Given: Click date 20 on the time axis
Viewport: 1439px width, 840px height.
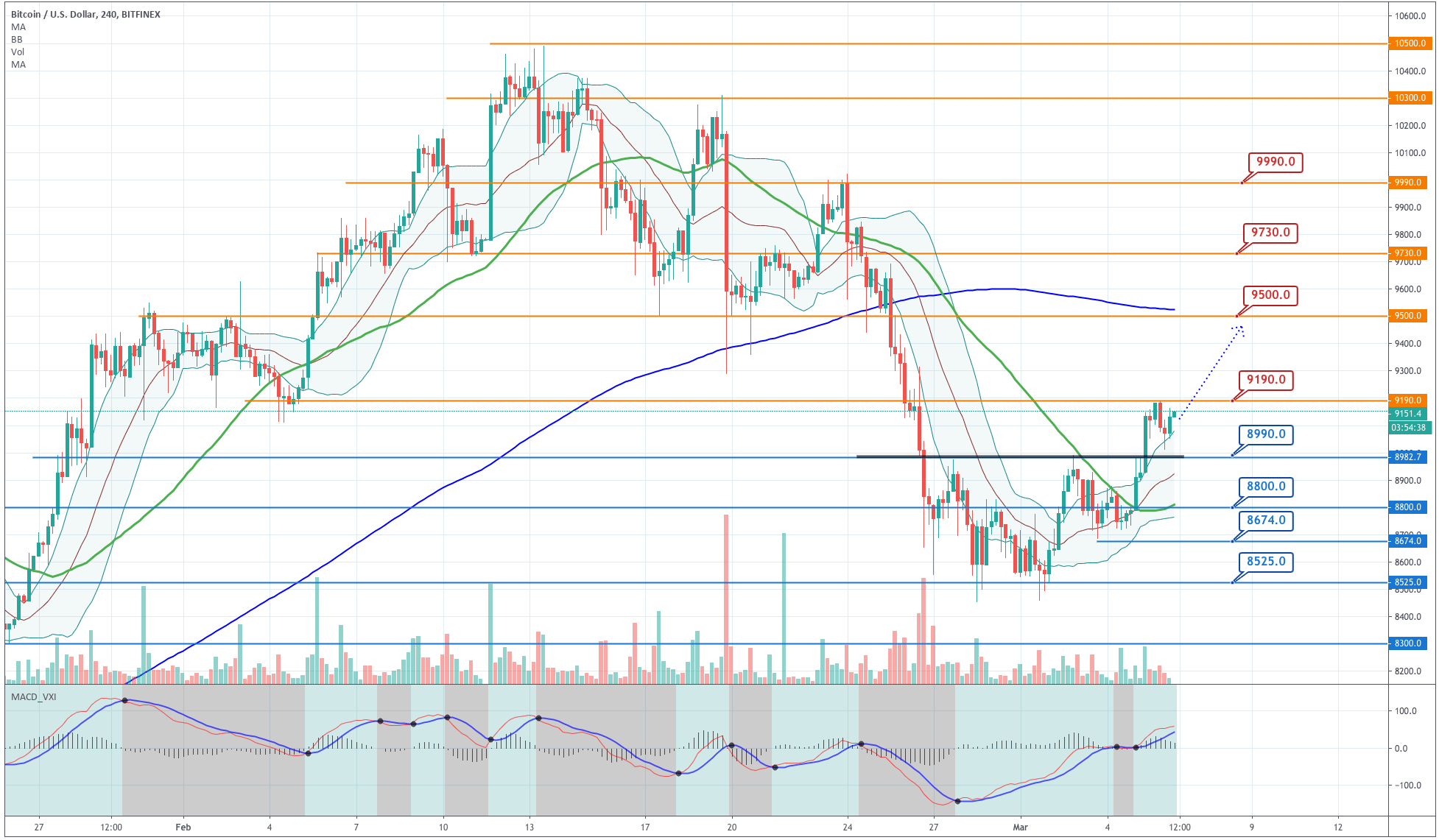Looking at the screenshot, I should click(731, 827).
